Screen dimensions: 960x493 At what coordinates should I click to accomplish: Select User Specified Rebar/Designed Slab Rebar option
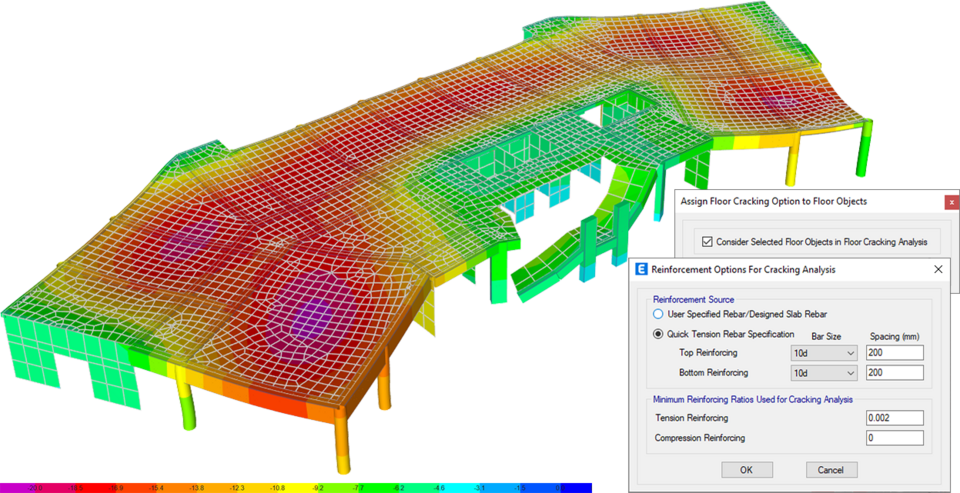[x=658, y=314]
